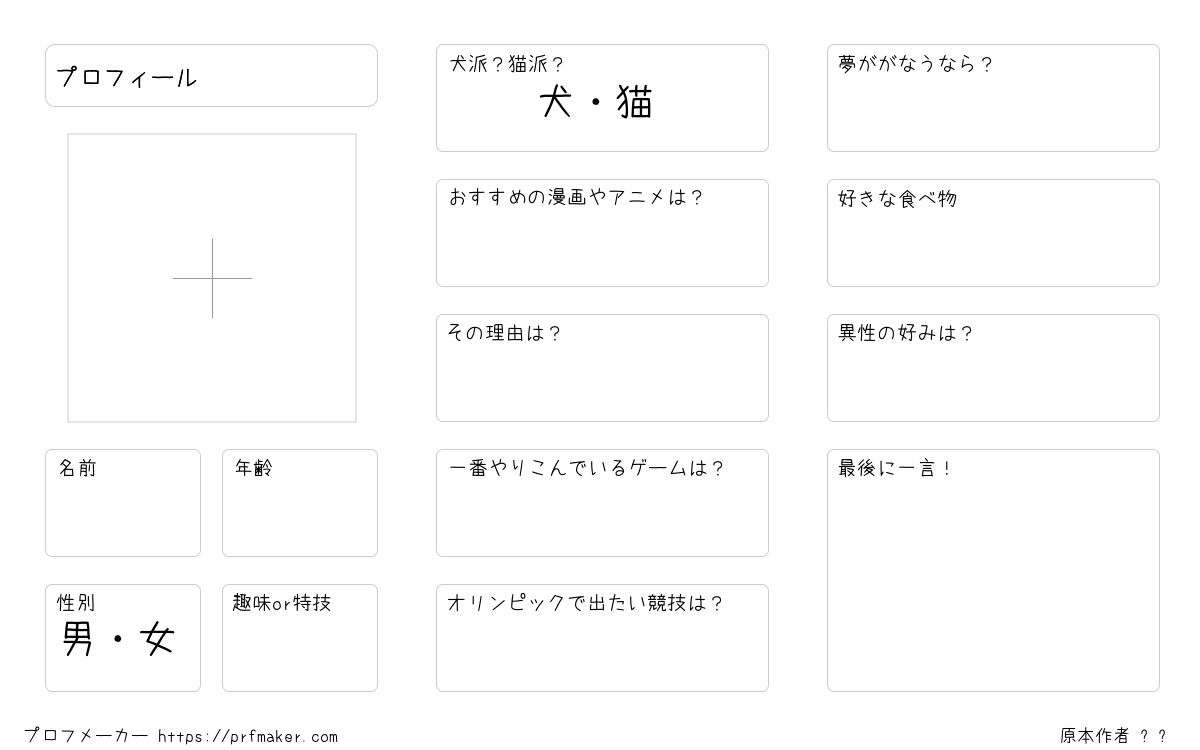The width and height of the screenshot is (1200, 750).
Task: Click the おすすめの漫画やアニメは？ box
Action: click(602, 233)
